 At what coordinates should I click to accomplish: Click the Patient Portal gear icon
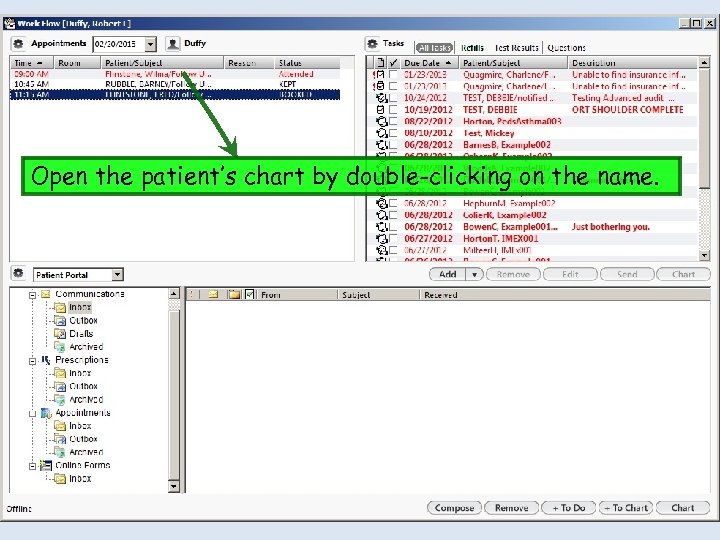pyautogui.click(x=18, y=274)
